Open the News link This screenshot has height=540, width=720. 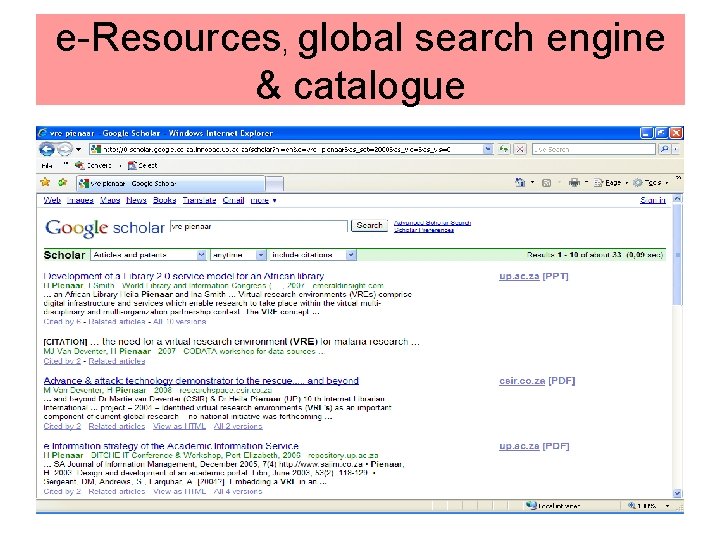pos(136,200)
